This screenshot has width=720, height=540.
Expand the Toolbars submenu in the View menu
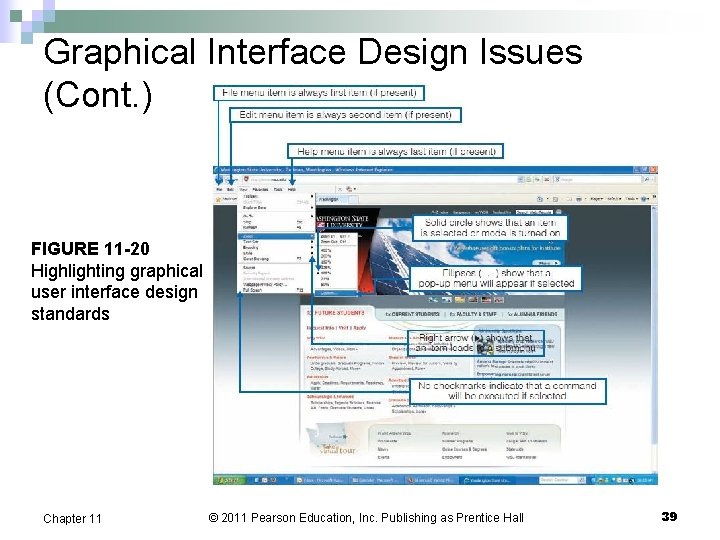(276, 197)
